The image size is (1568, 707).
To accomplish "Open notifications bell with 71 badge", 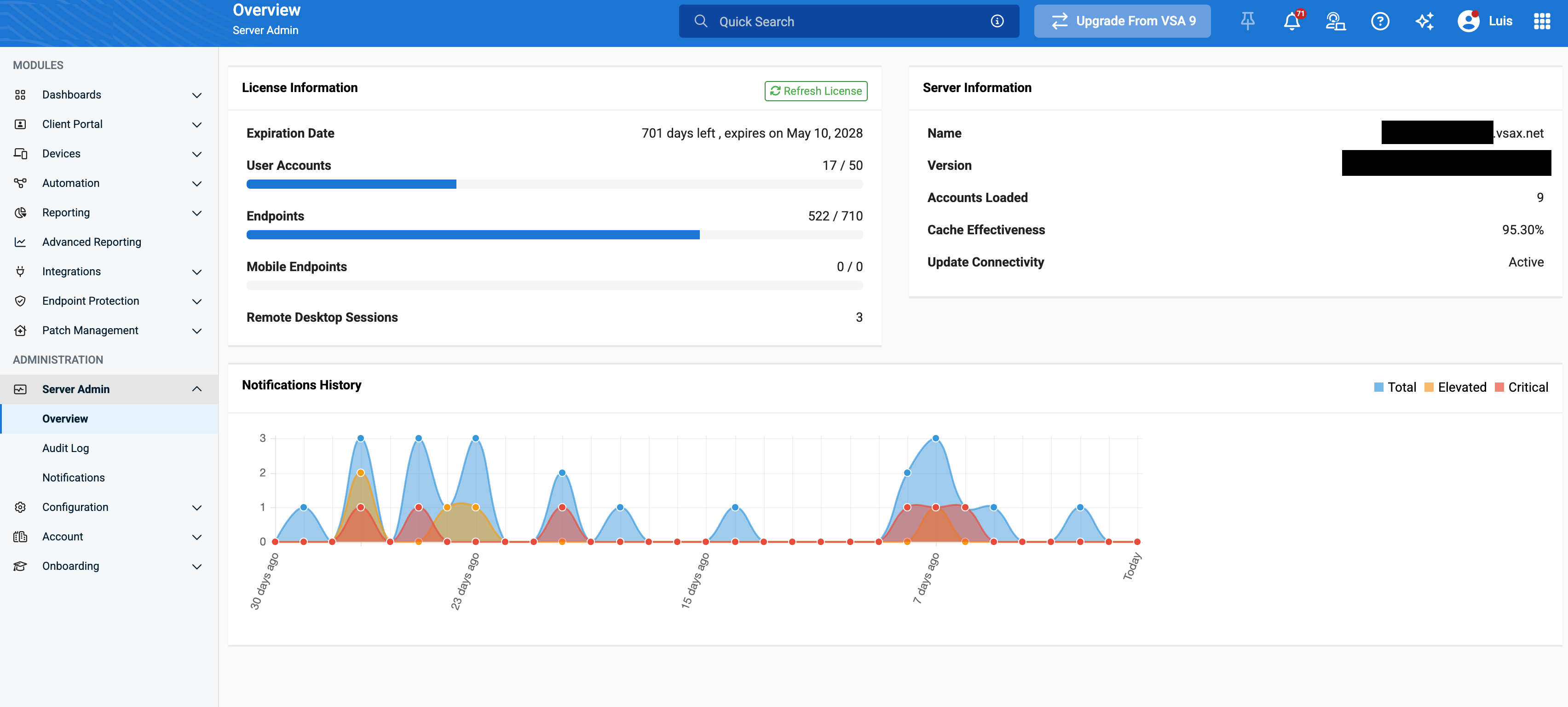I will point(1291,21).
